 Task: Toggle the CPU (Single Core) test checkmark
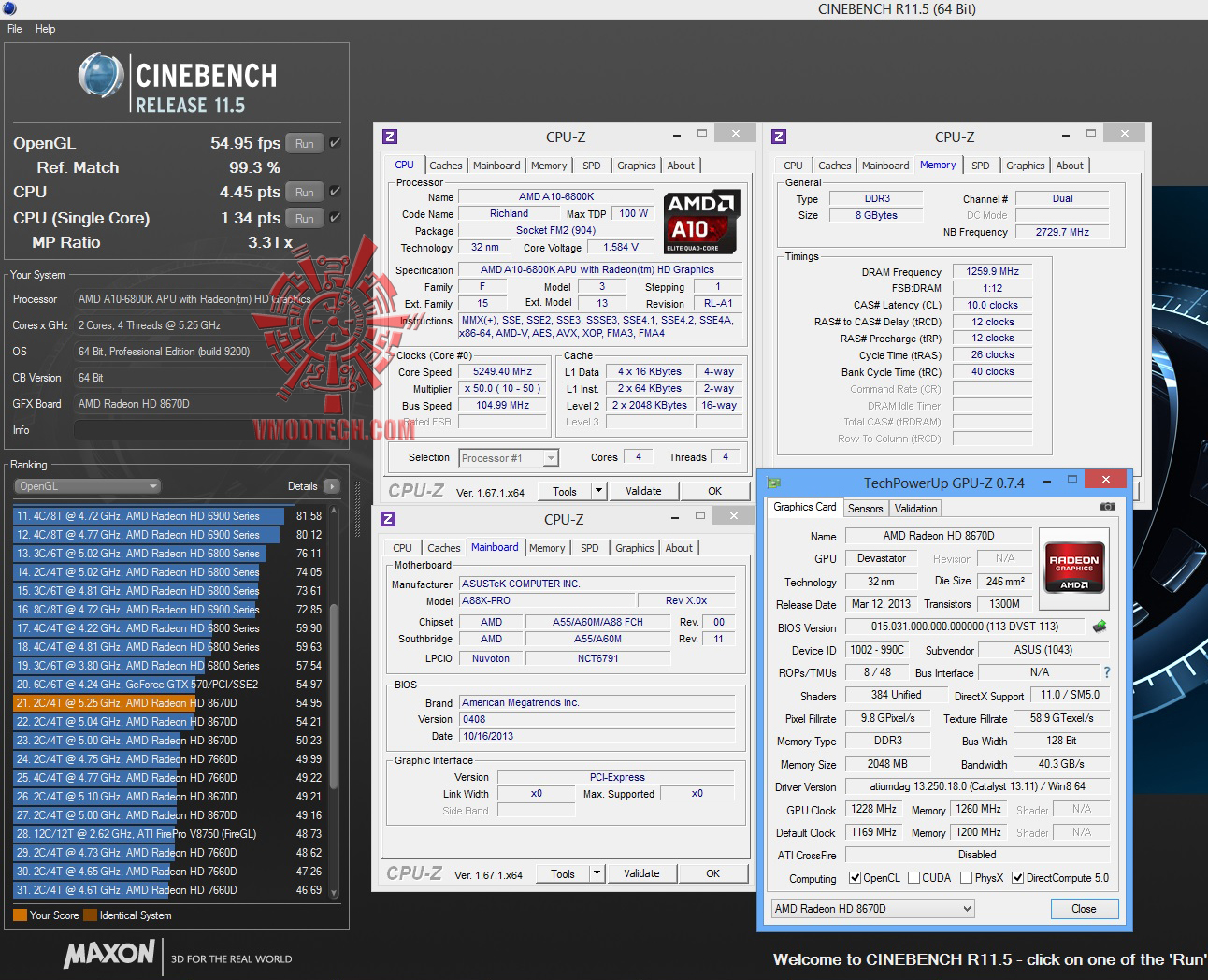tap(335, 218)
